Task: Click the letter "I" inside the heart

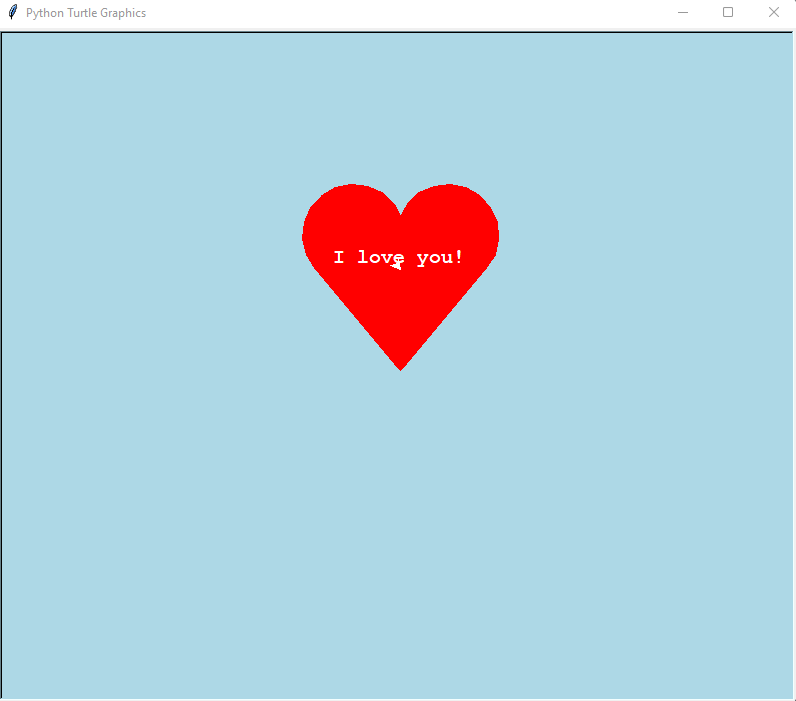Action: (339, 258)
